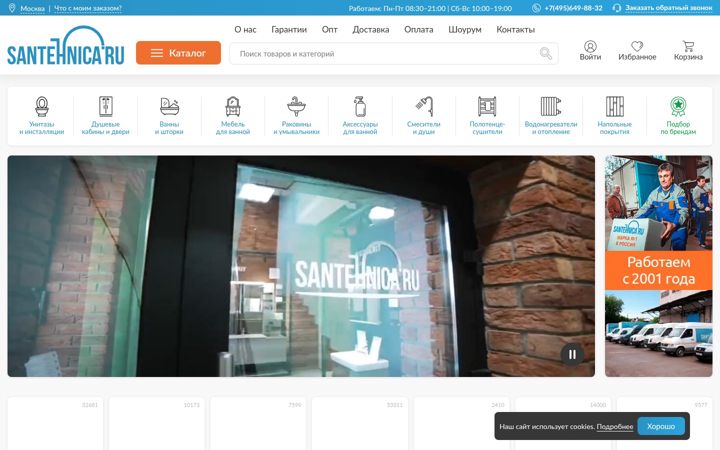Pause the showroom video banner
Viewport: 720px width, 450px height.
[x=572, y=354]
